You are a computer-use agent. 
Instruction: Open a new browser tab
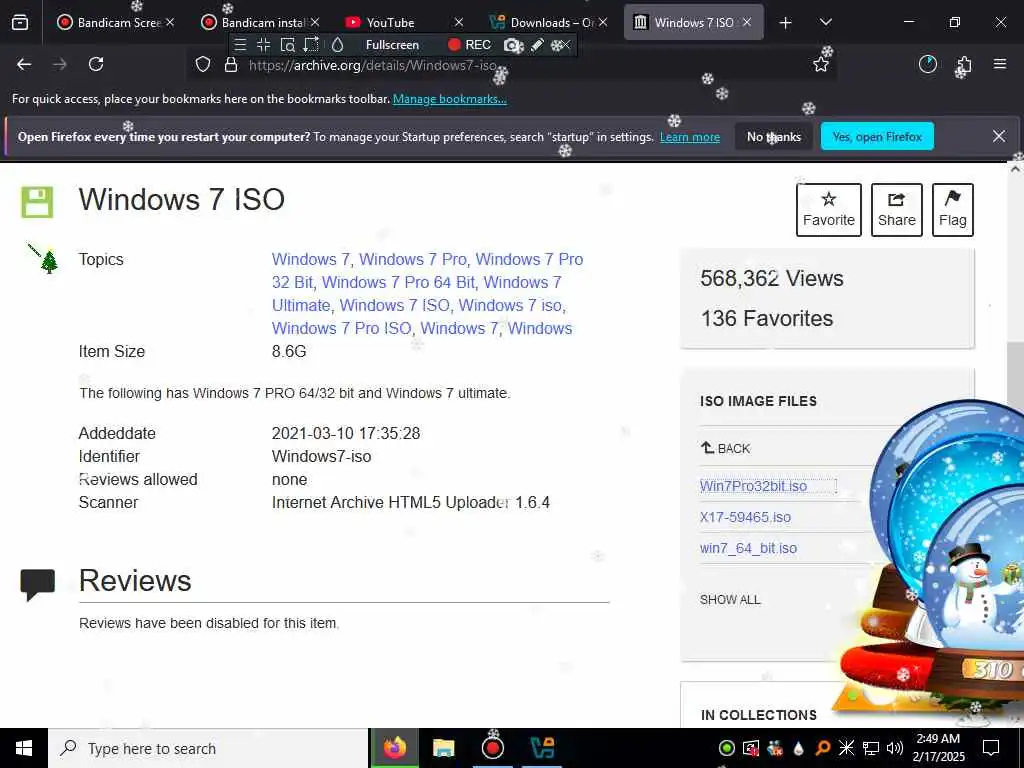coord(786,23)
